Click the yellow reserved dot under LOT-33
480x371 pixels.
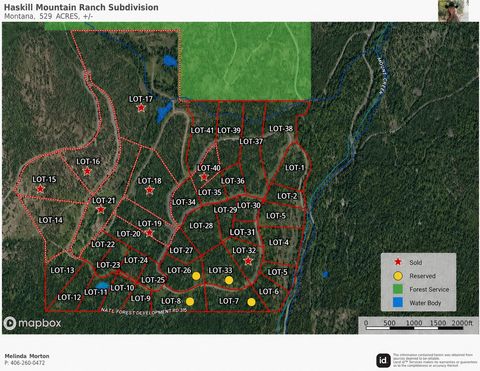click(229, 280)
